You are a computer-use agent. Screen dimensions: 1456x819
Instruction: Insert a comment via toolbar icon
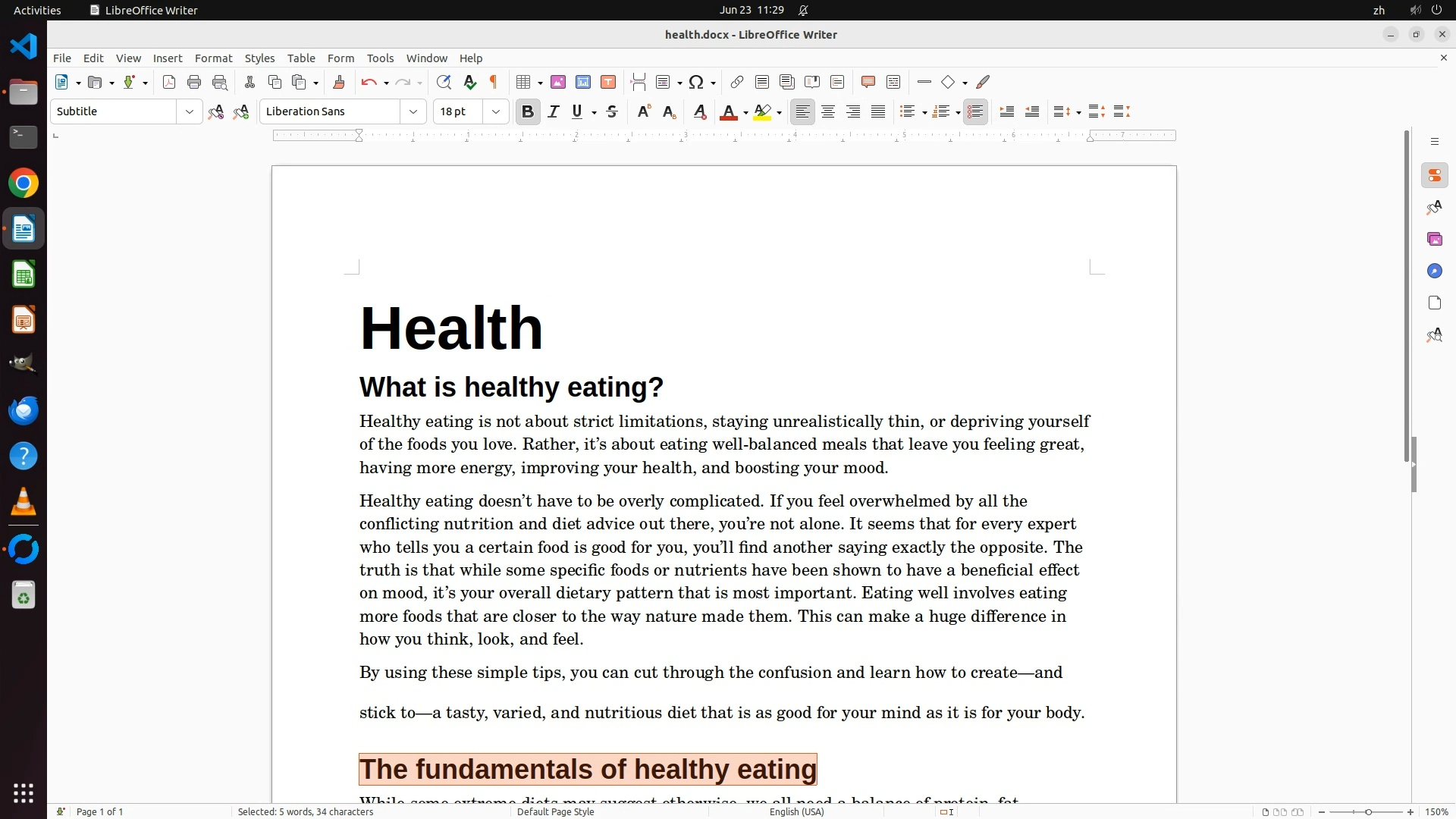point(868,83)
